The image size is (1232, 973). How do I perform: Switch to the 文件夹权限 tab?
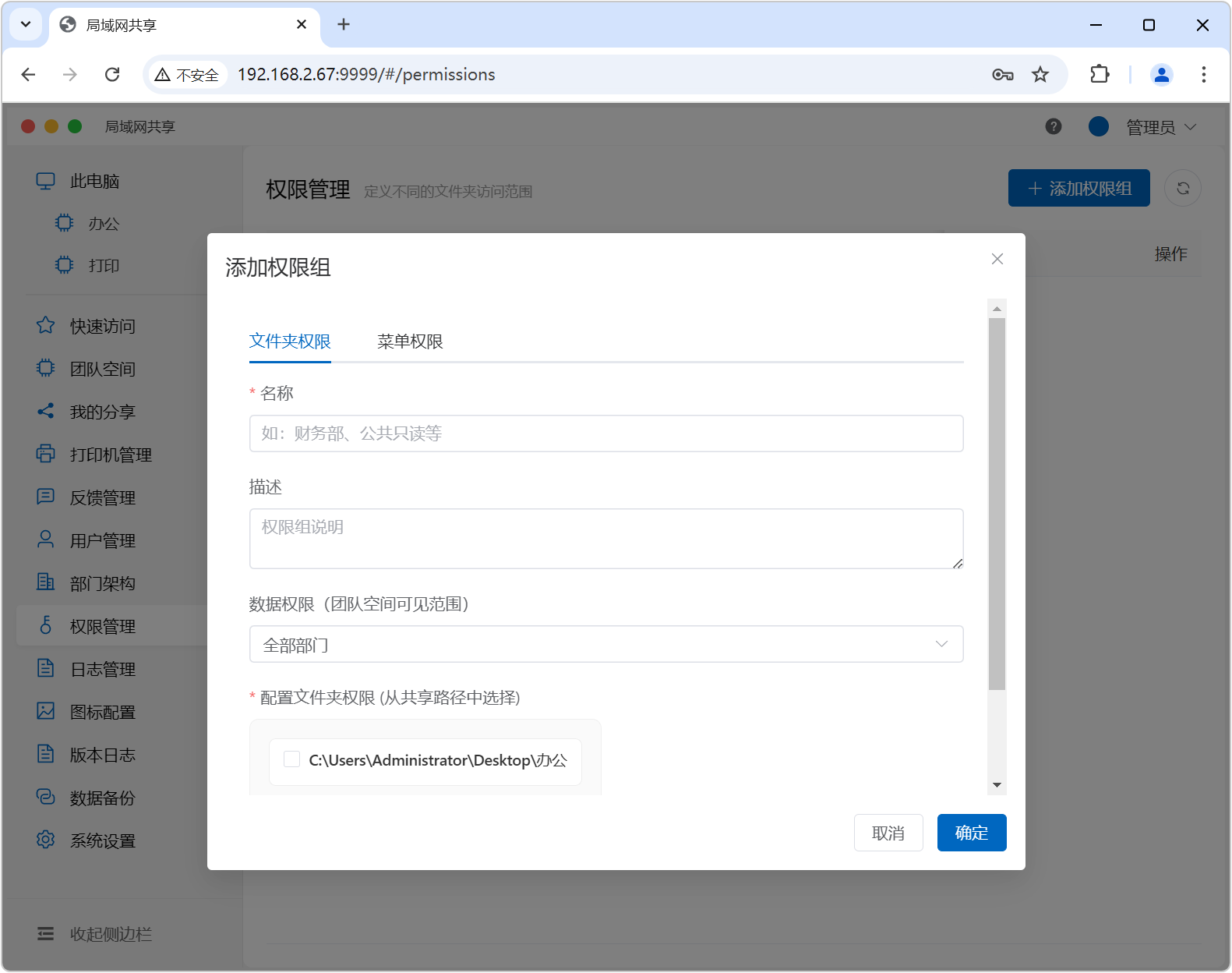coord(290,341)
